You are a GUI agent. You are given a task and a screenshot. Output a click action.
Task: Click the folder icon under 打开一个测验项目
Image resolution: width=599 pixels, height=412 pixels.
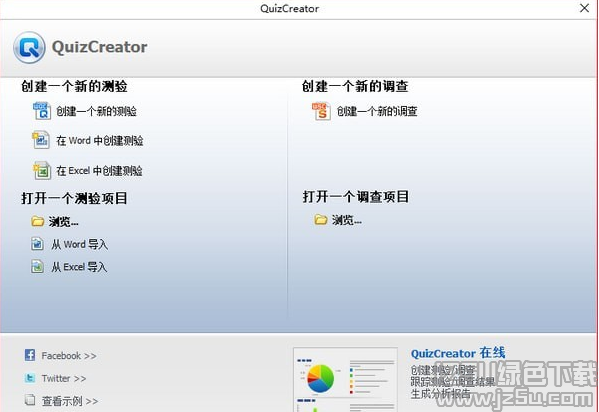click(x=37, y=221)
